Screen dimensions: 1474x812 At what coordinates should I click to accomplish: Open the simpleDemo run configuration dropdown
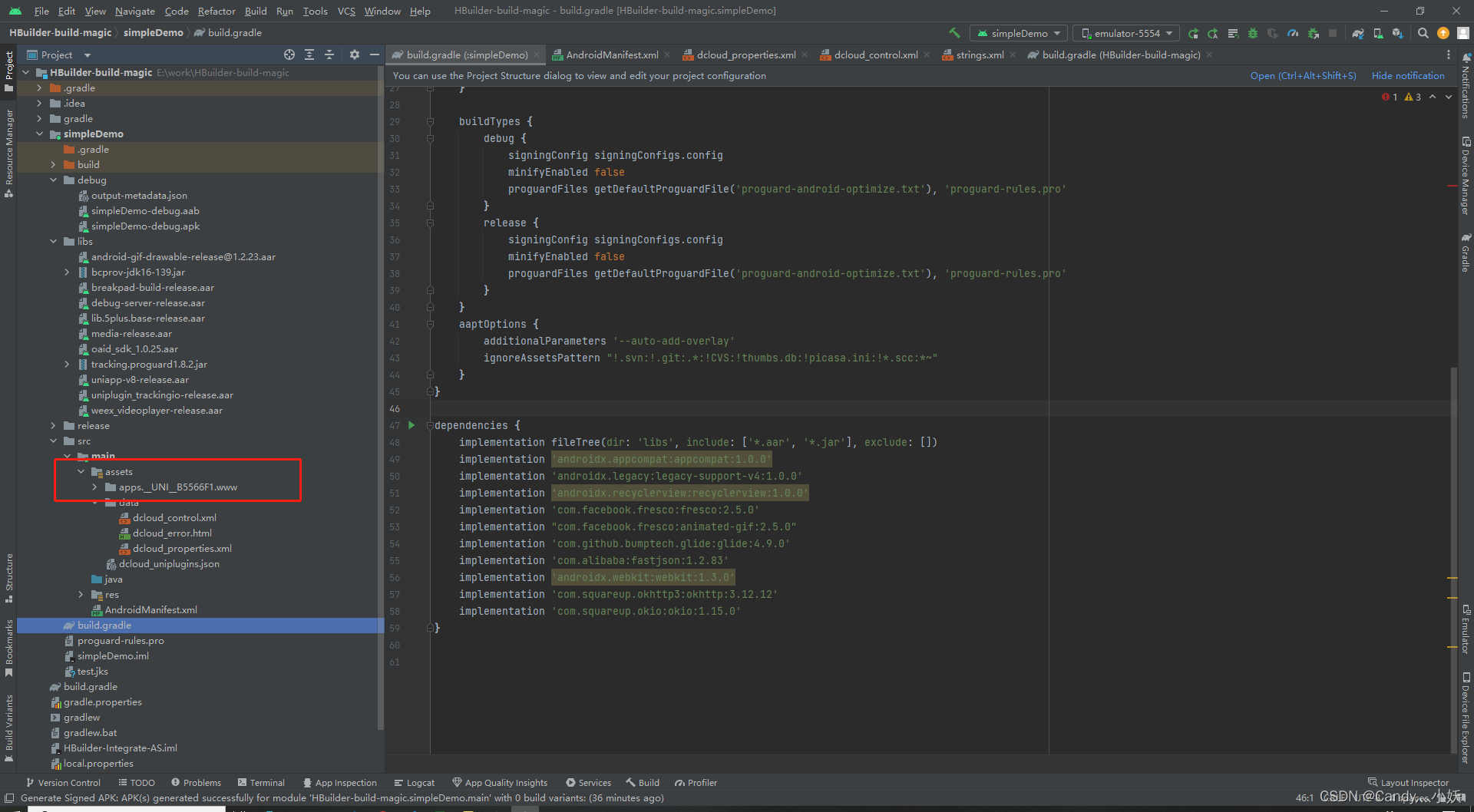tap(1019, 33)
